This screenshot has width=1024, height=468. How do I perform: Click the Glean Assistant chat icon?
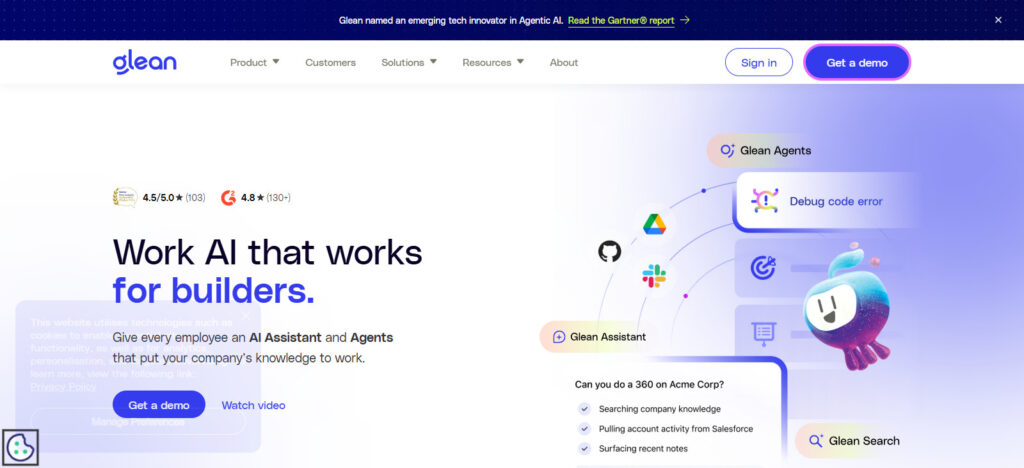pyautogui.click(x=559, y=337)
